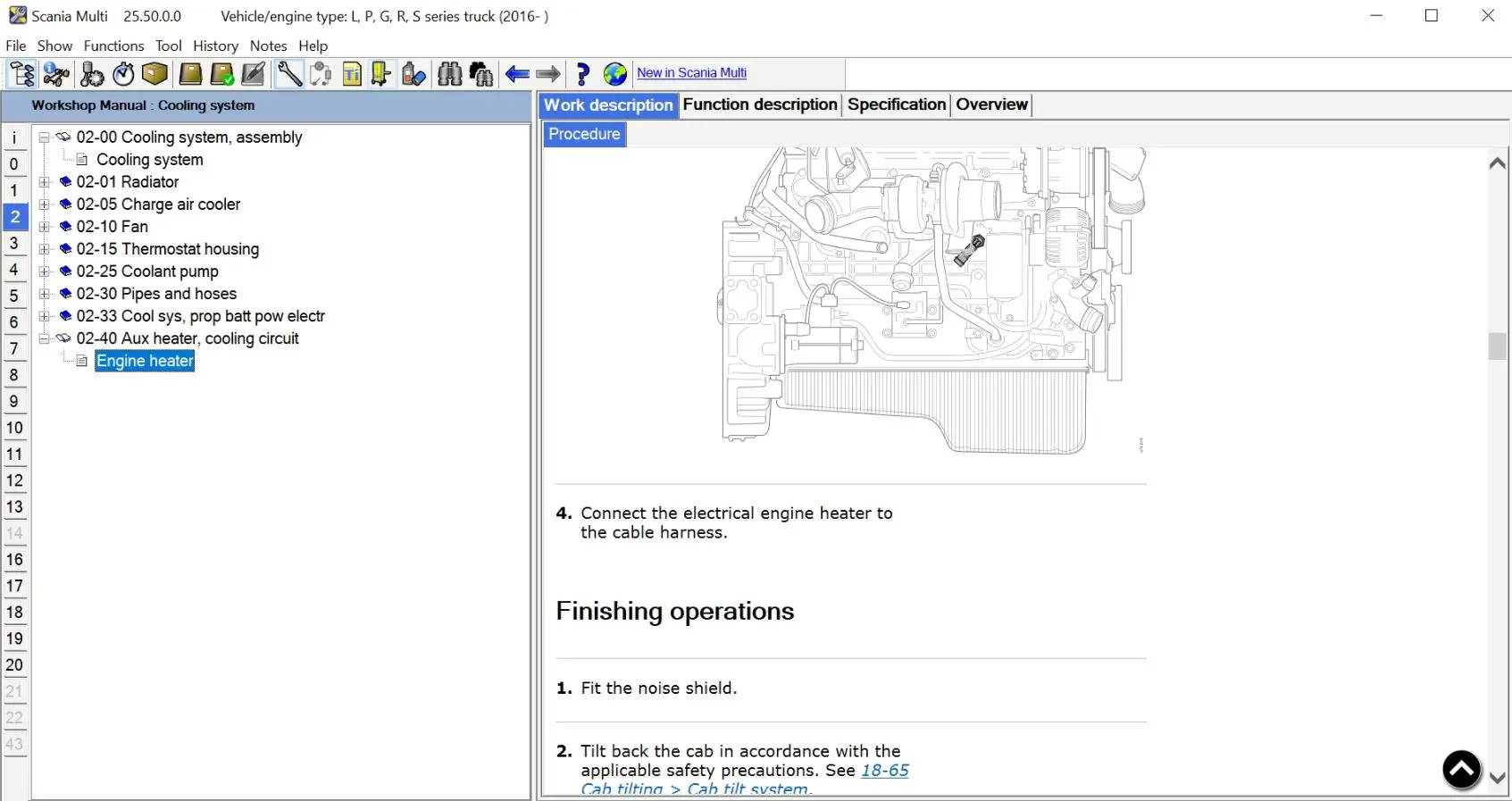The image size is (1512, 801).
Task: Collapse 02-40 Aux heater, cooling circuit
Action: (x=44, y=338)
